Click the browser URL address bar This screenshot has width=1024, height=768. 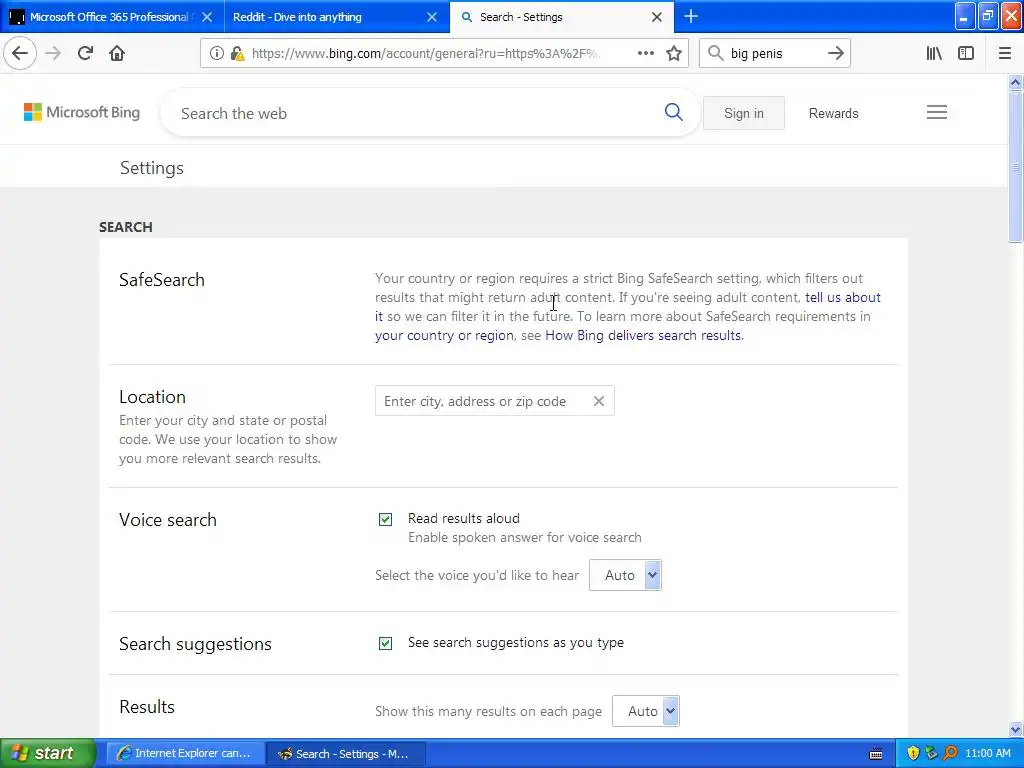tap(424, 54)
